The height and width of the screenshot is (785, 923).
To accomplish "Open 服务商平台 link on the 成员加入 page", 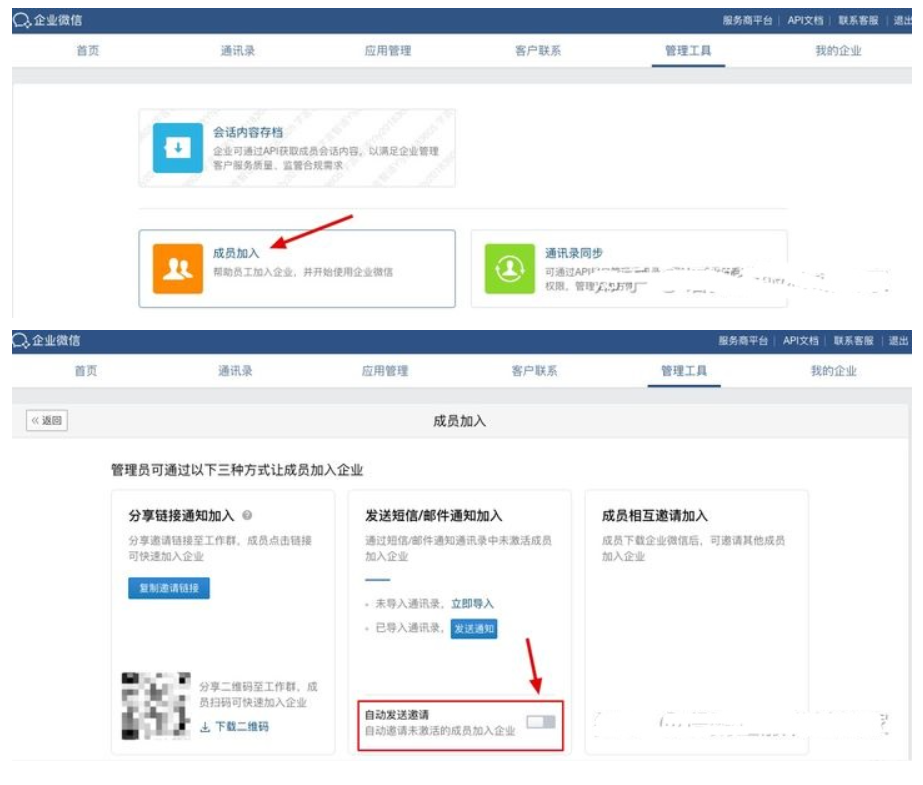I will [743, 341].
